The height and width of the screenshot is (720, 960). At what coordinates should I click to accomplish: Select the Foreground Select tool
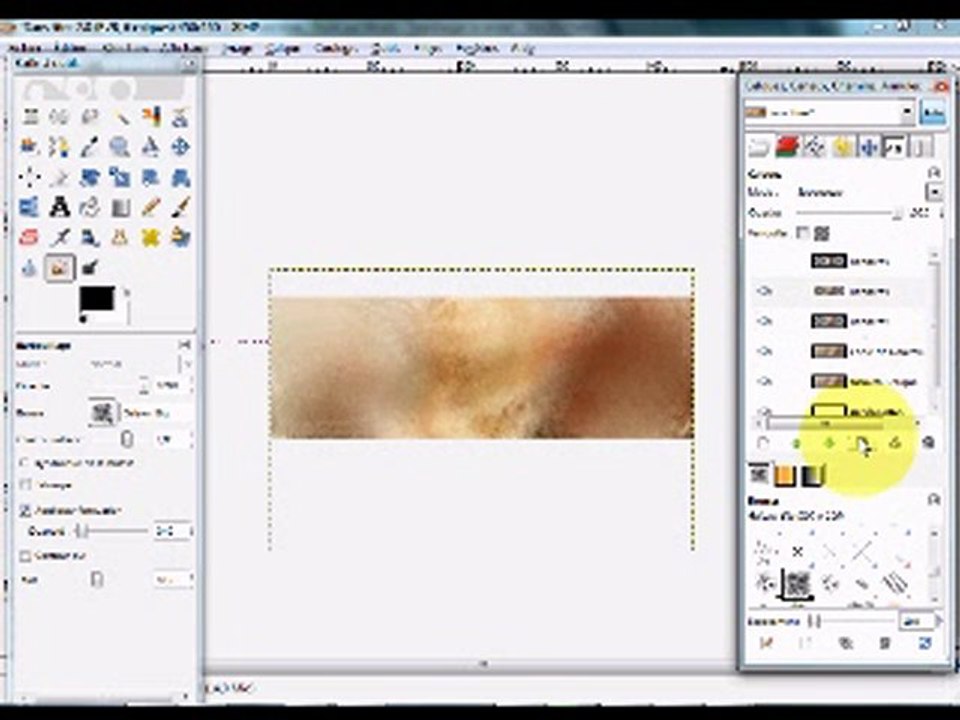(x=30, y=147)
